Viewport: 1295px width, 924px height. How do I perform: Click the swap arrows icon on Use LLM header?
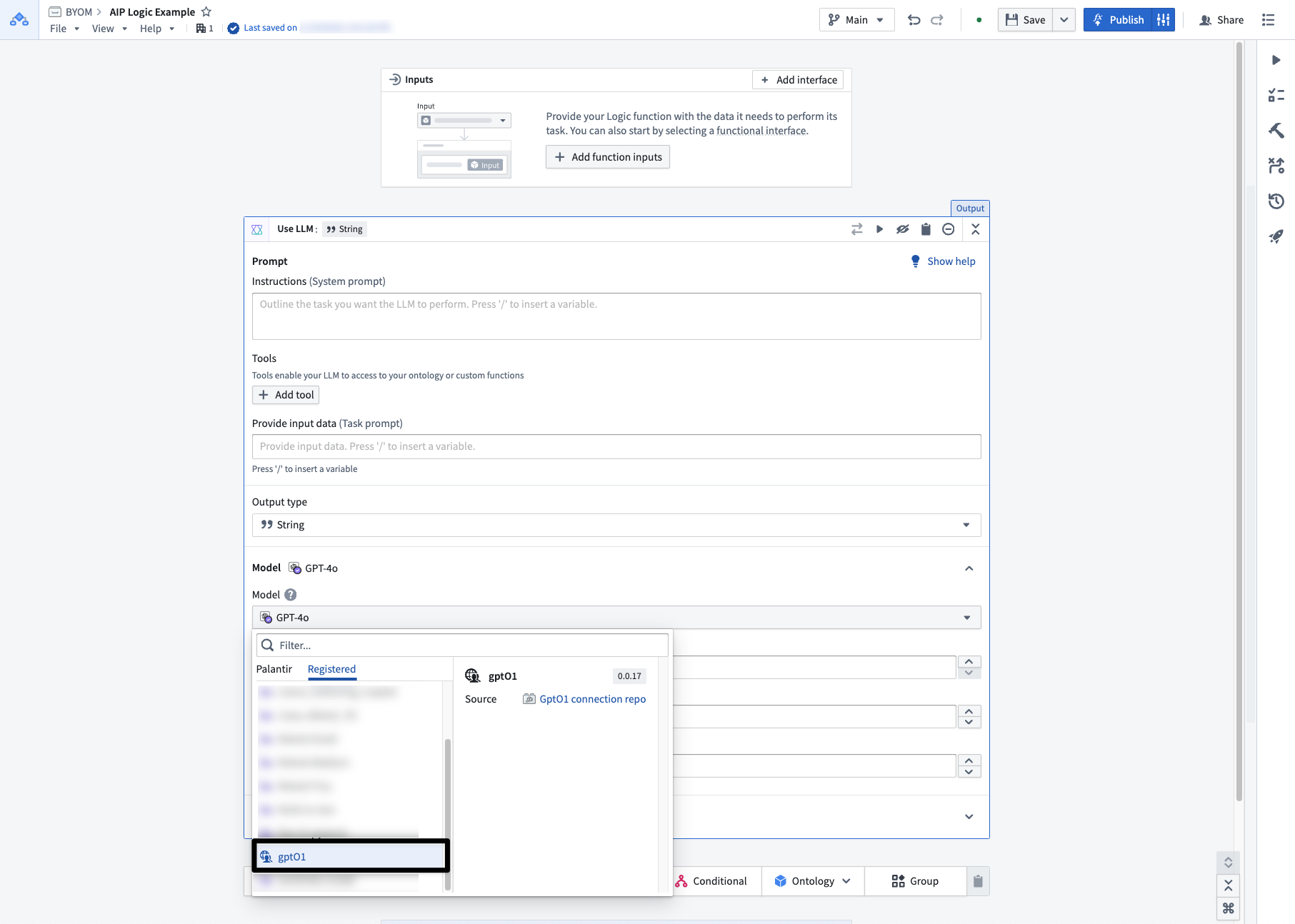pyautogui.click(x=856, y=229)
